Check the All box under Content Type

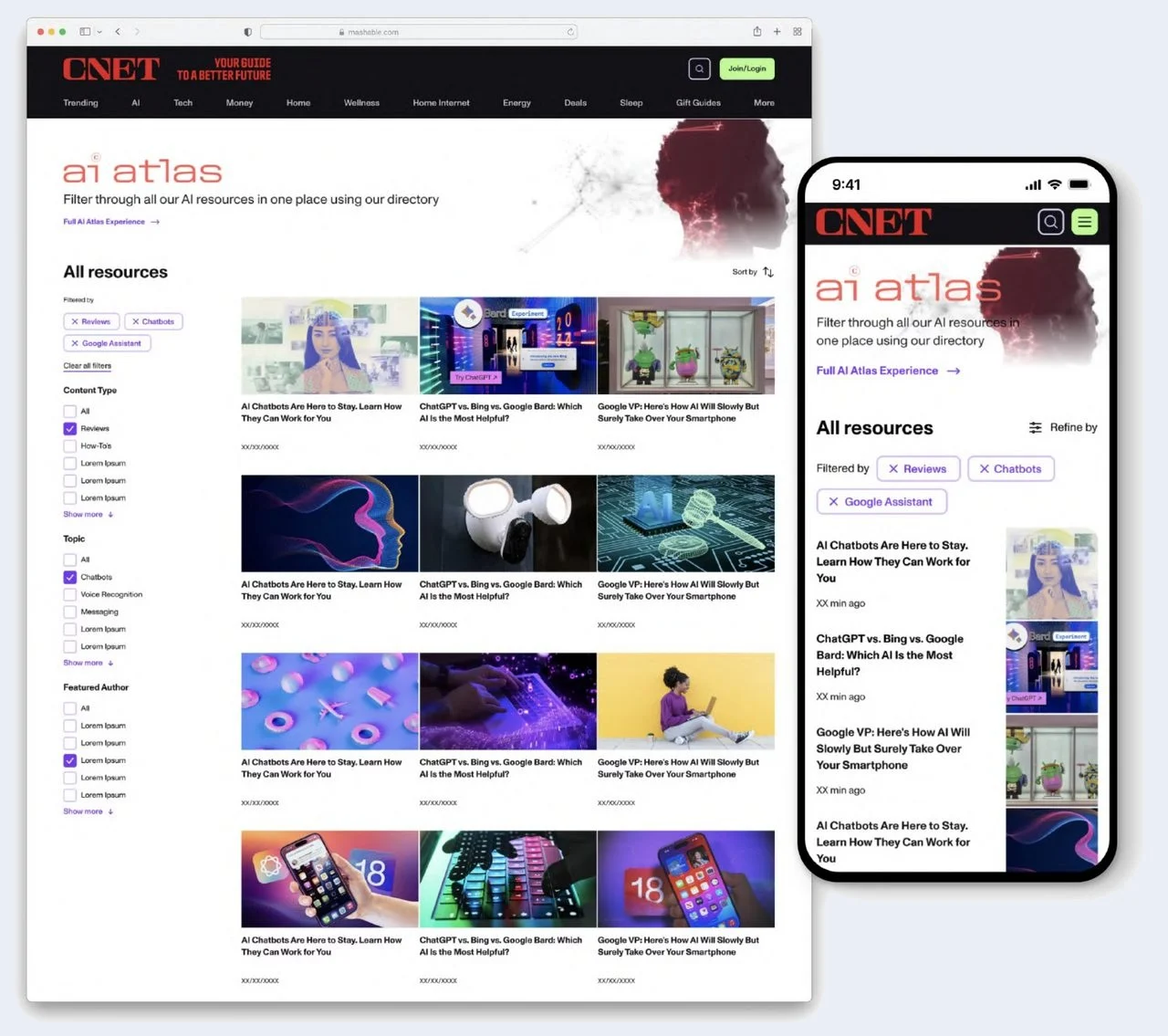coord(69,411)
